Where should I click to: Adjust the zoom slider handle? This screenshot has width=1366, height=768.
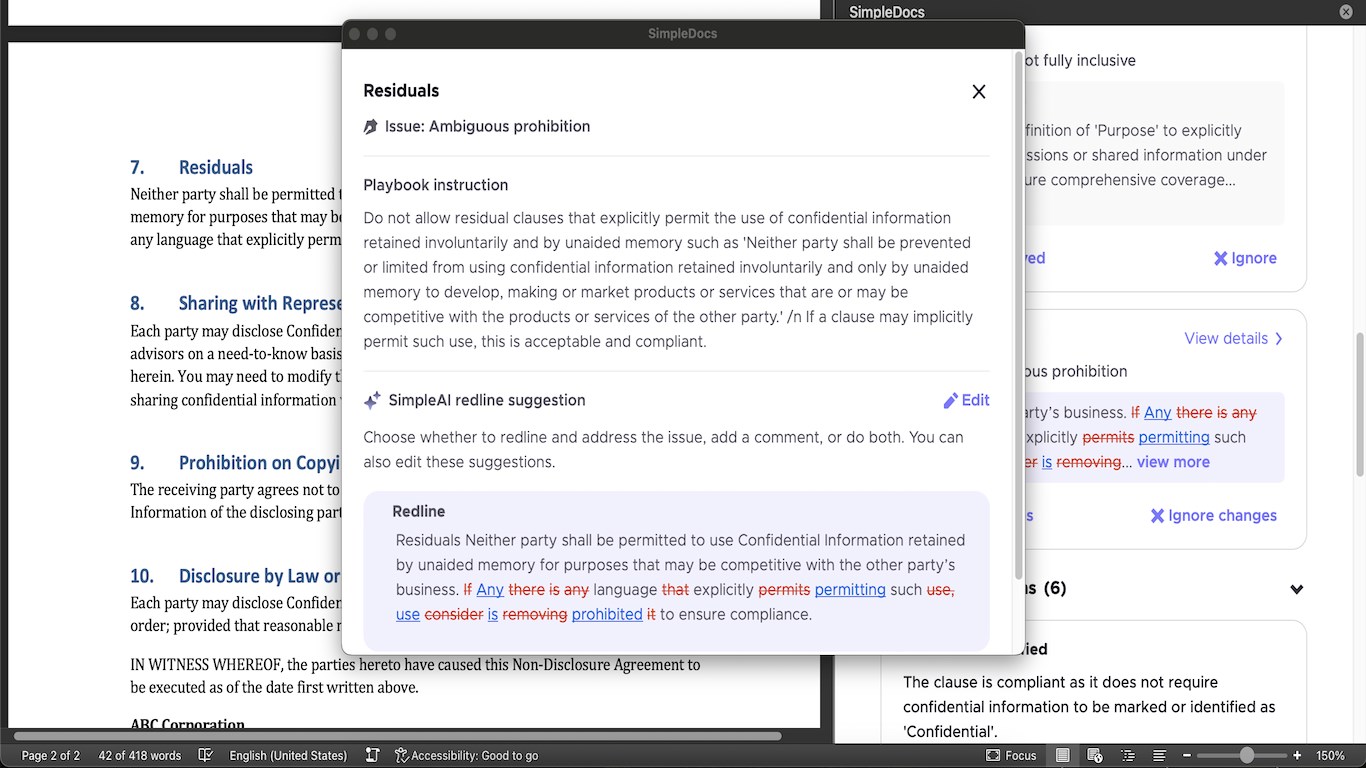1246,755
